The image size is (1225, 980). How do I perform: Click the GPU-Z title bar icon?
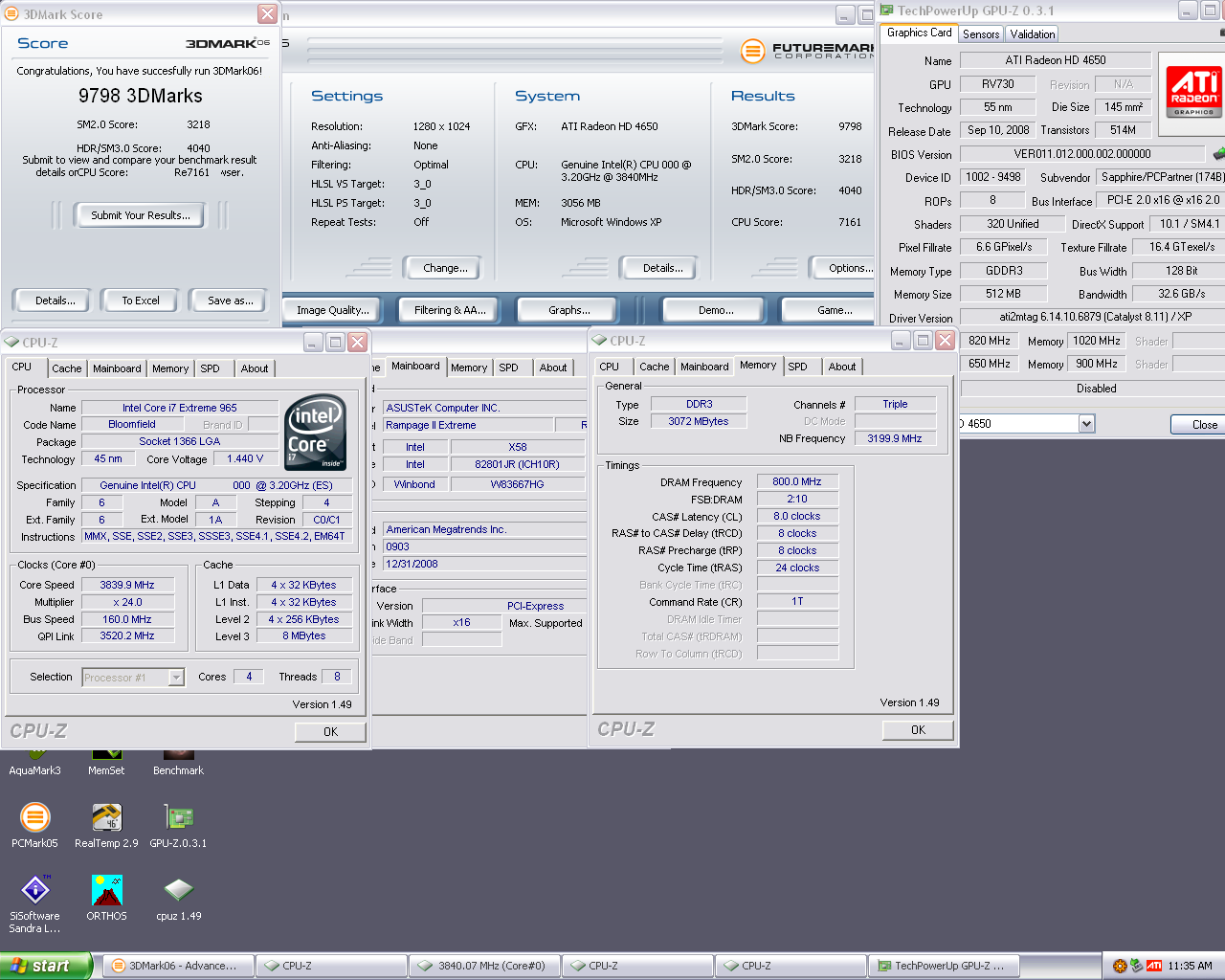click(x=886, y=11)
